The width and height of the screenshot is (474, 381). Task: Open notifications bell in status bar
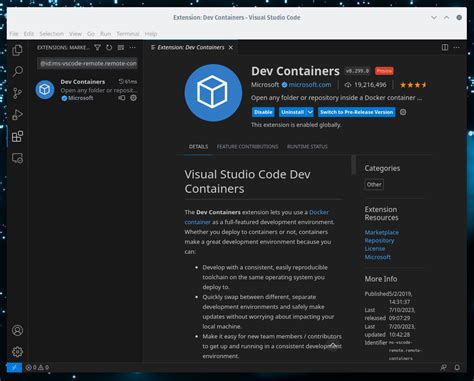tap(457, 367)
